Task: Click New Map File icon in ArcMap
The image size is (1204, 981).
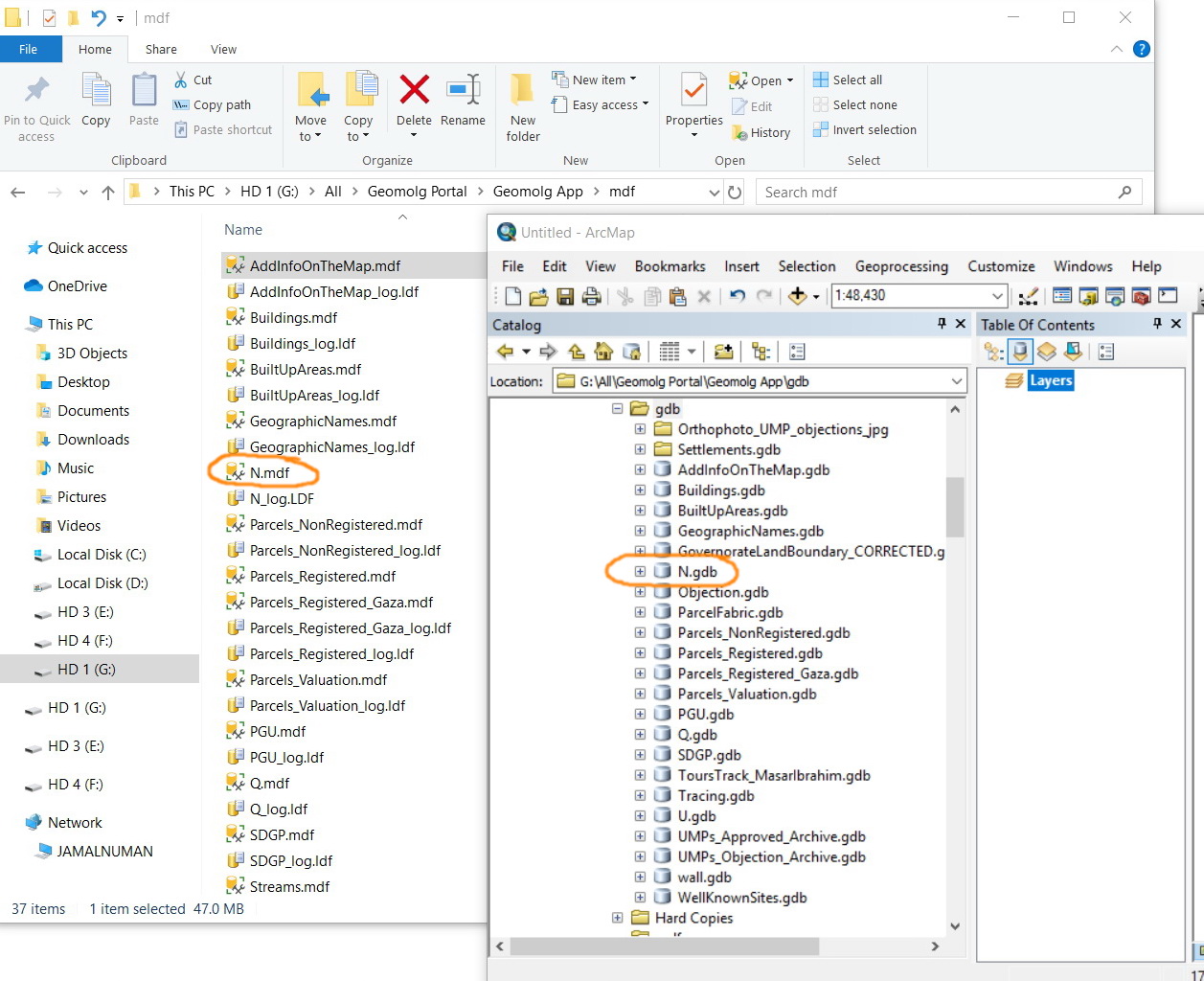Action: click(x=513, y=296)
